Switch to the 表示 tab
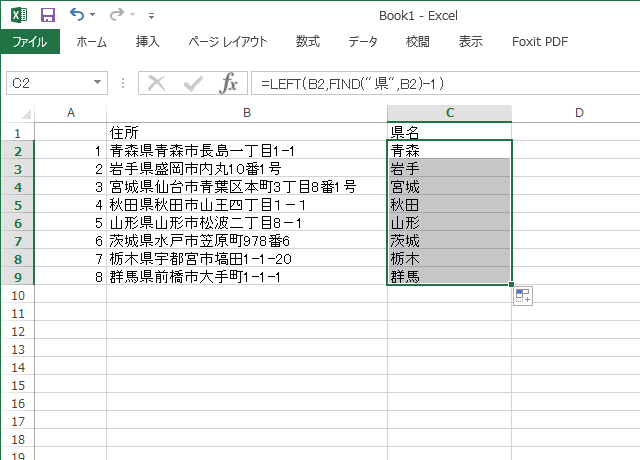640x460 pixels. [x=471, y=42]
